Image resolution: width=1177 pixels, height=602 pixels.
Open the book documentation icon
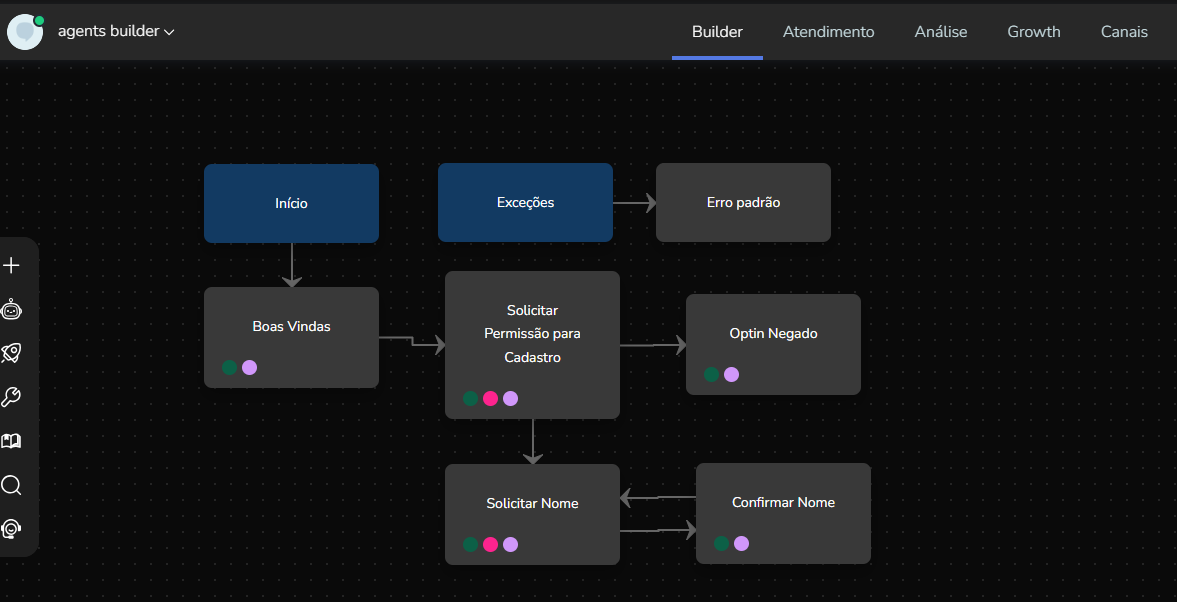tap(12, 441)
